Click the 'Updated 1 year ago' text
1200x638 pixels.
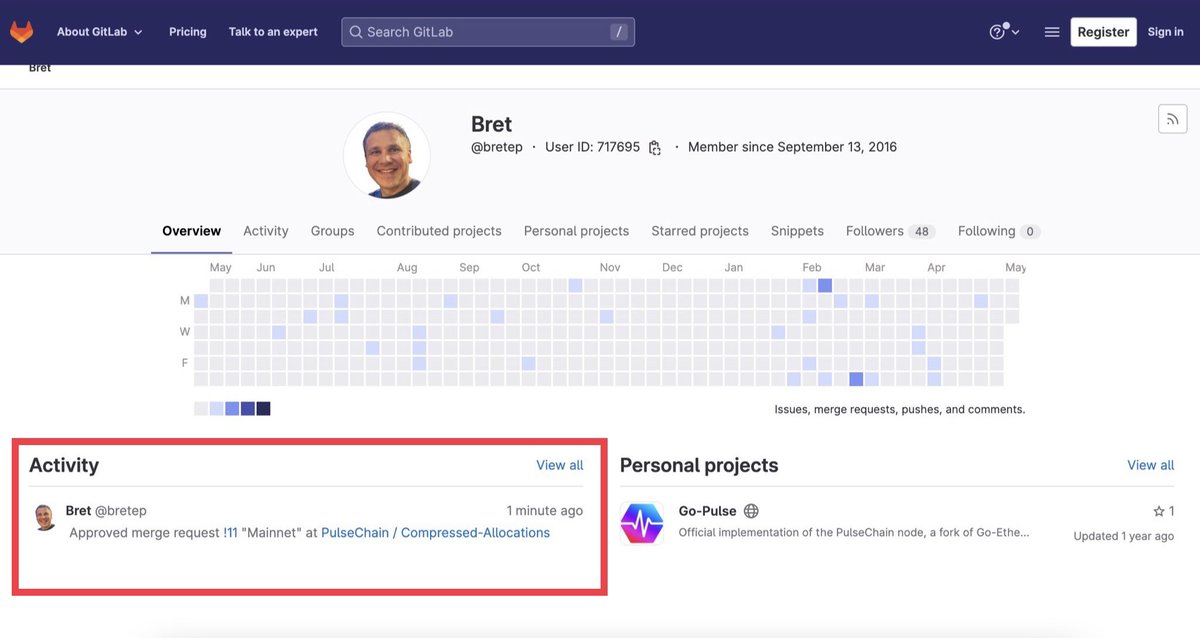(1124, 536)
